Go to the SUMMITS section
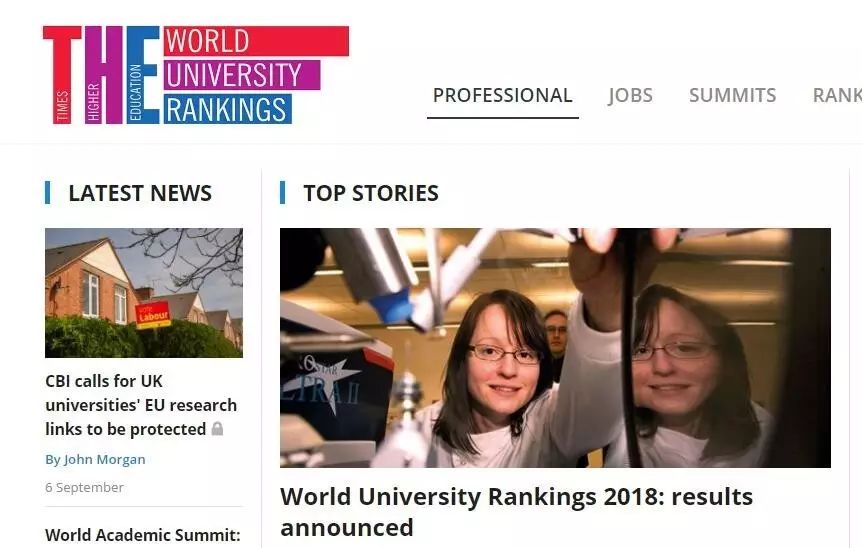 (732, 95)
